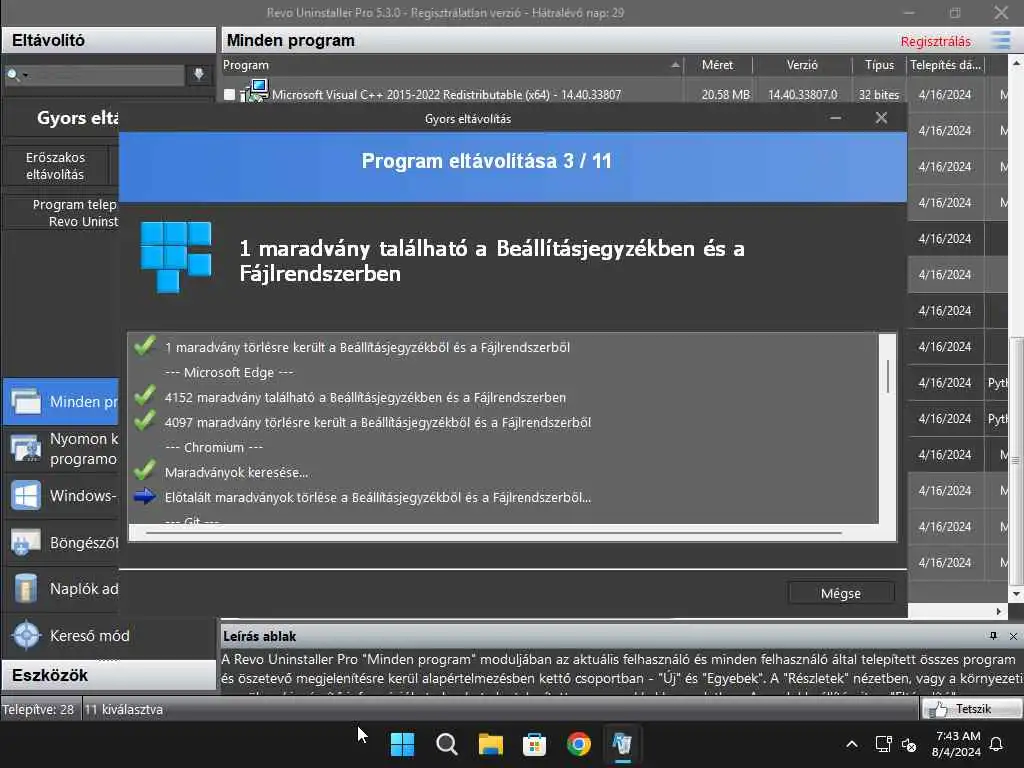Open the Naplók adatbázis module
Image resolution: width=1024 pixels, height=768 pixels.
pyautogui.click(x=61, y=588)
